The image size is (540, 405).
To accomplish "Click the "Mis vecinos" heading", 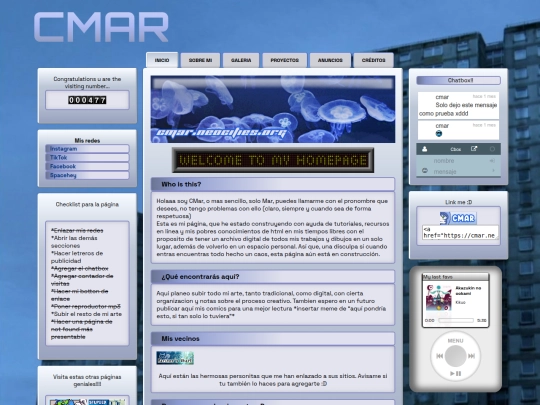I will click(180, 339).
